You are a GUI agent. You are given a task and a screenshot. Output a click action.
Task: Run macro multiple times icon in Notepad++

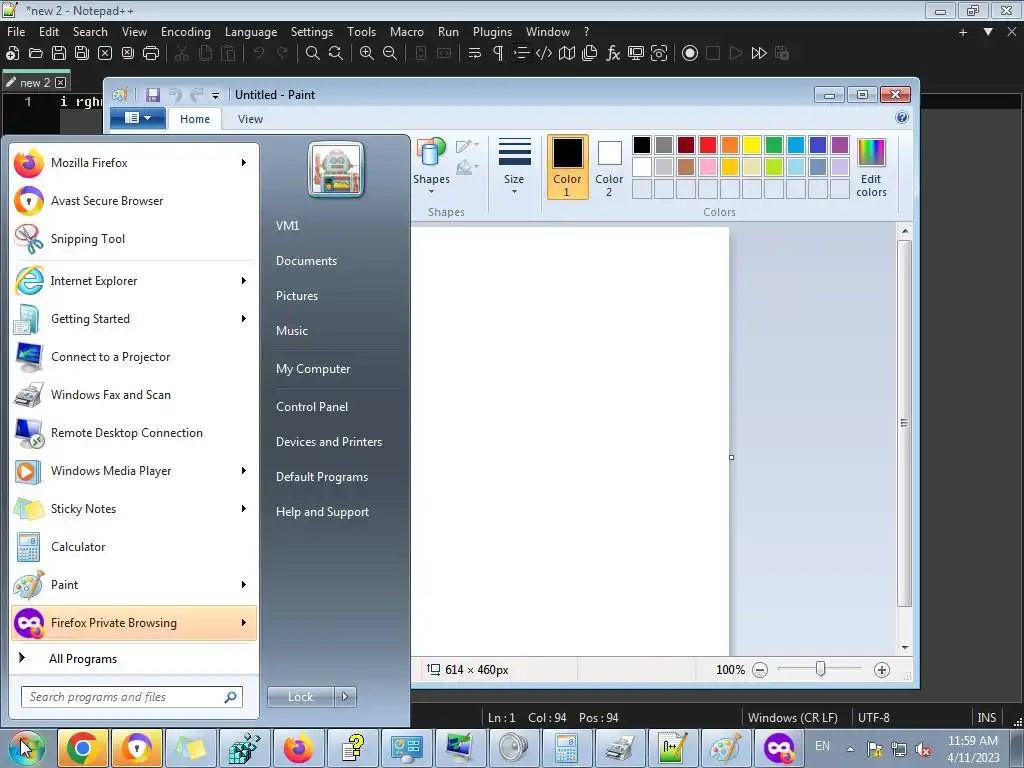point(759,54)
